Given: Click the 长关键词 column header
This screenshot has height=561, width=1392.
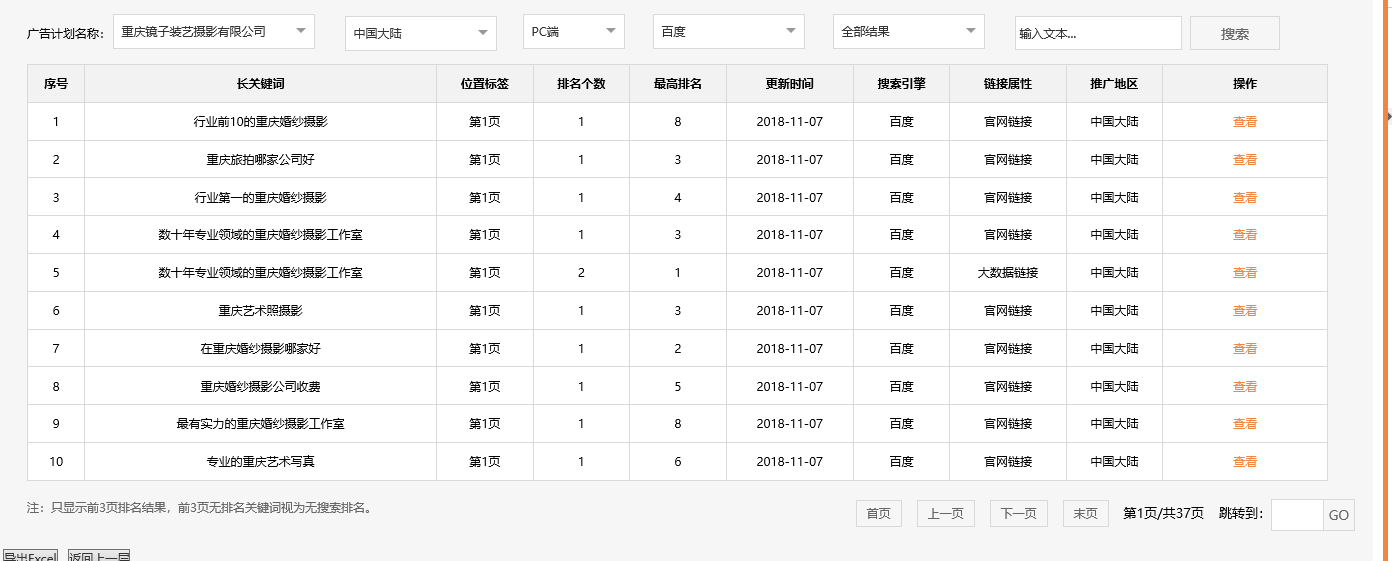Looking at the screenshot, I should tap(261, 84).
